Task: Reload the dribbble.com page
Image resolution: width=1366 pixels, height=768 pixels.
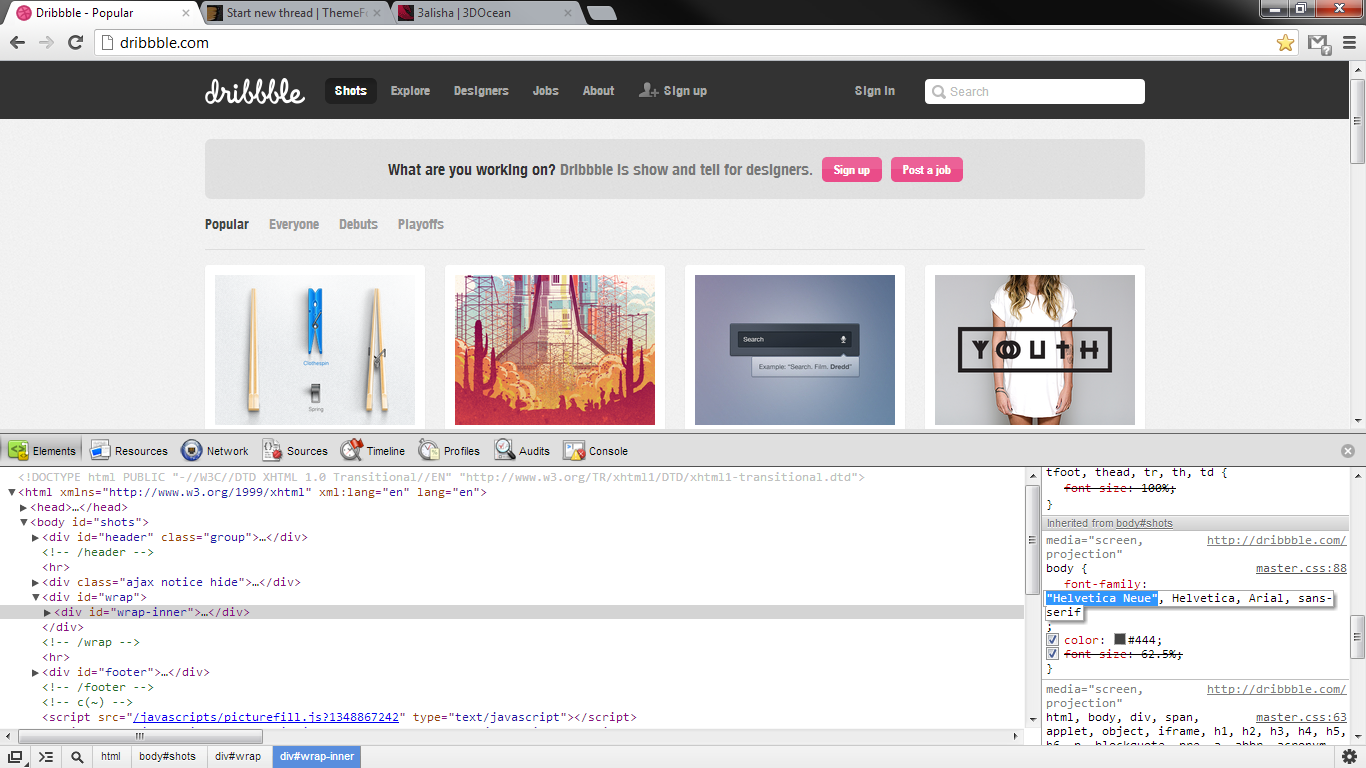Action: point(75,42)
